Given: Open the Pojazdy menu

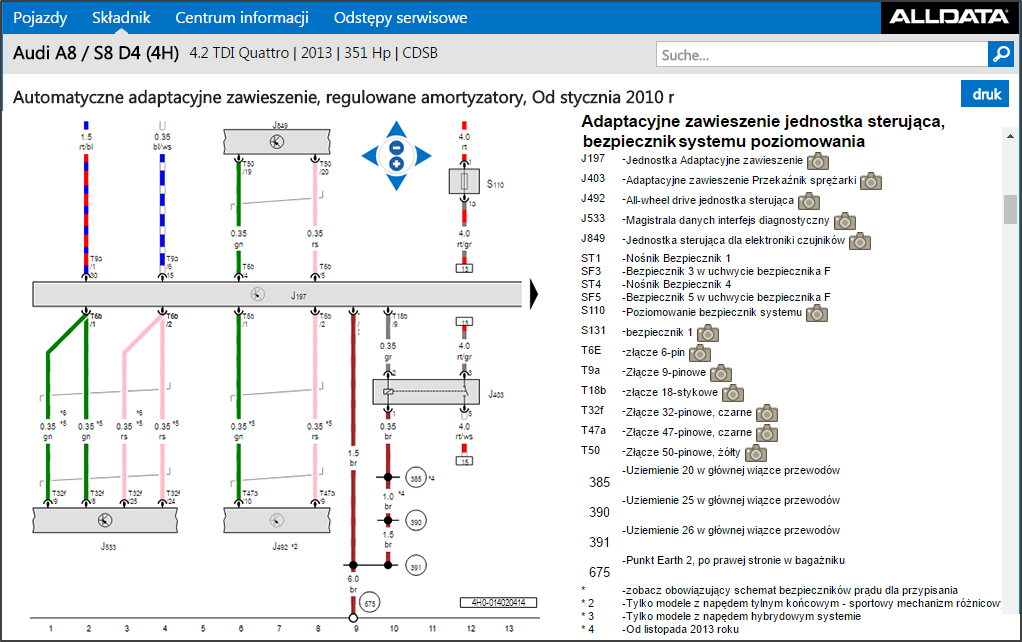Looking at the screenshot, I should (40, 18).
